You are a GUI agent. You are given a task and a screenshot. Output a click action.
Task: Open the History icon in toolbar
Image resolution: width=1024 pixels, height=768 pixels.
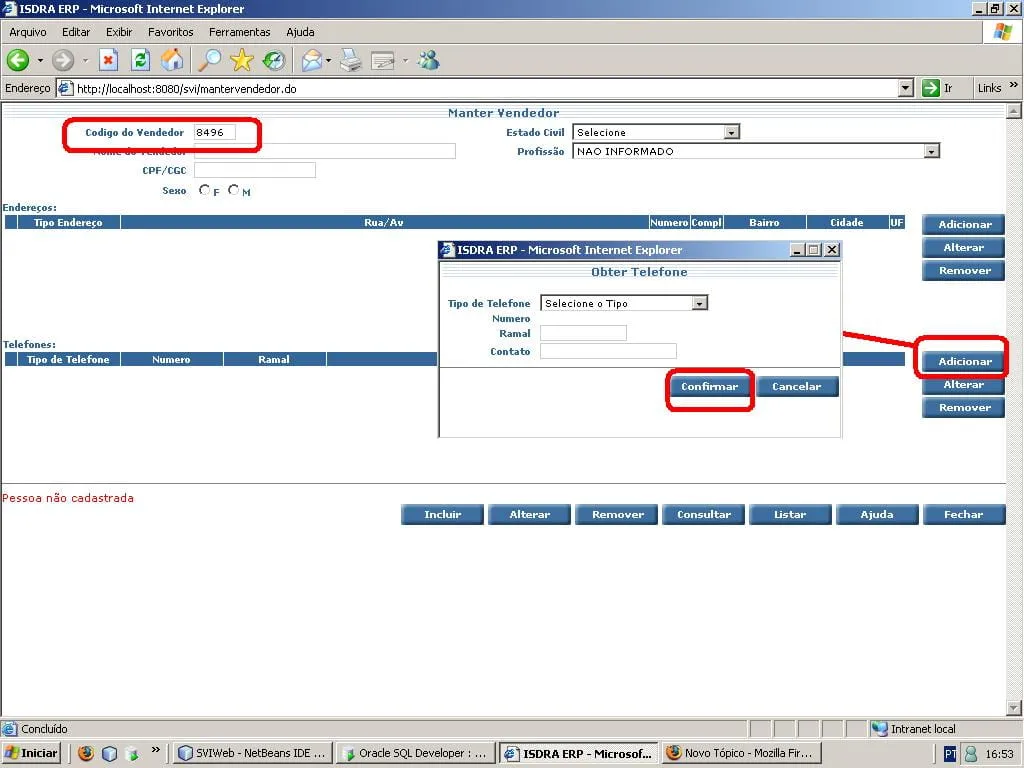point(274,61)
